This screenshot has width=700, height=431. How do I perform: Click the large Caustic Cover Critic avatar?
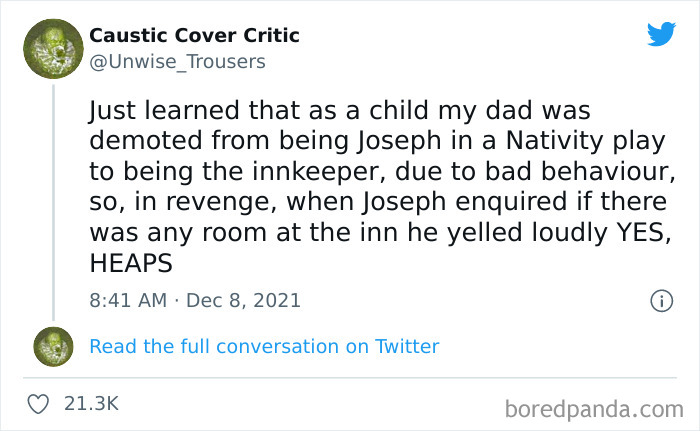point(53,48)
